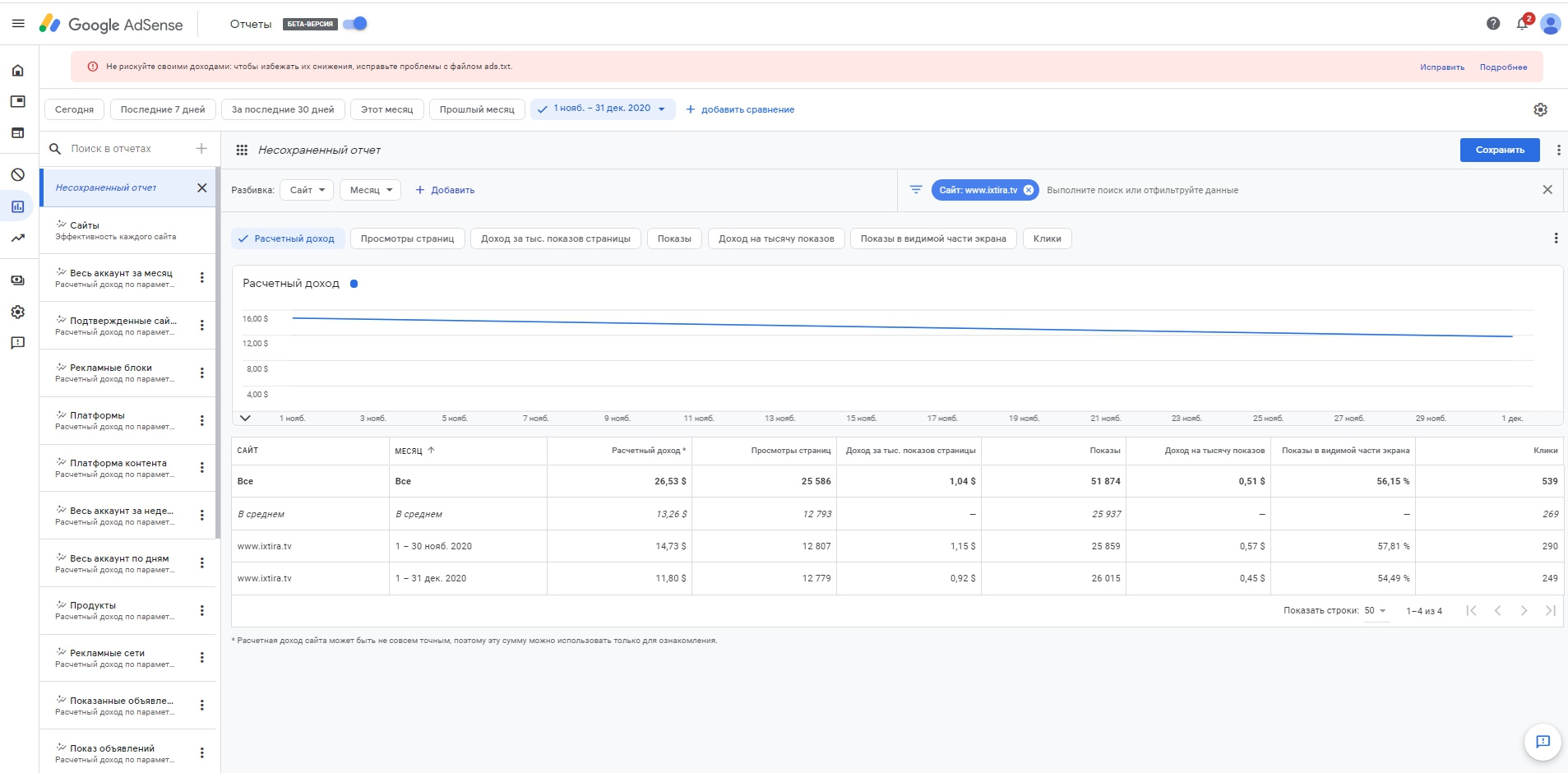The height and width of the screenshot is (773, 1568).
Task: Toggle the beta version reports switch
Action: [x=355, y=24]
